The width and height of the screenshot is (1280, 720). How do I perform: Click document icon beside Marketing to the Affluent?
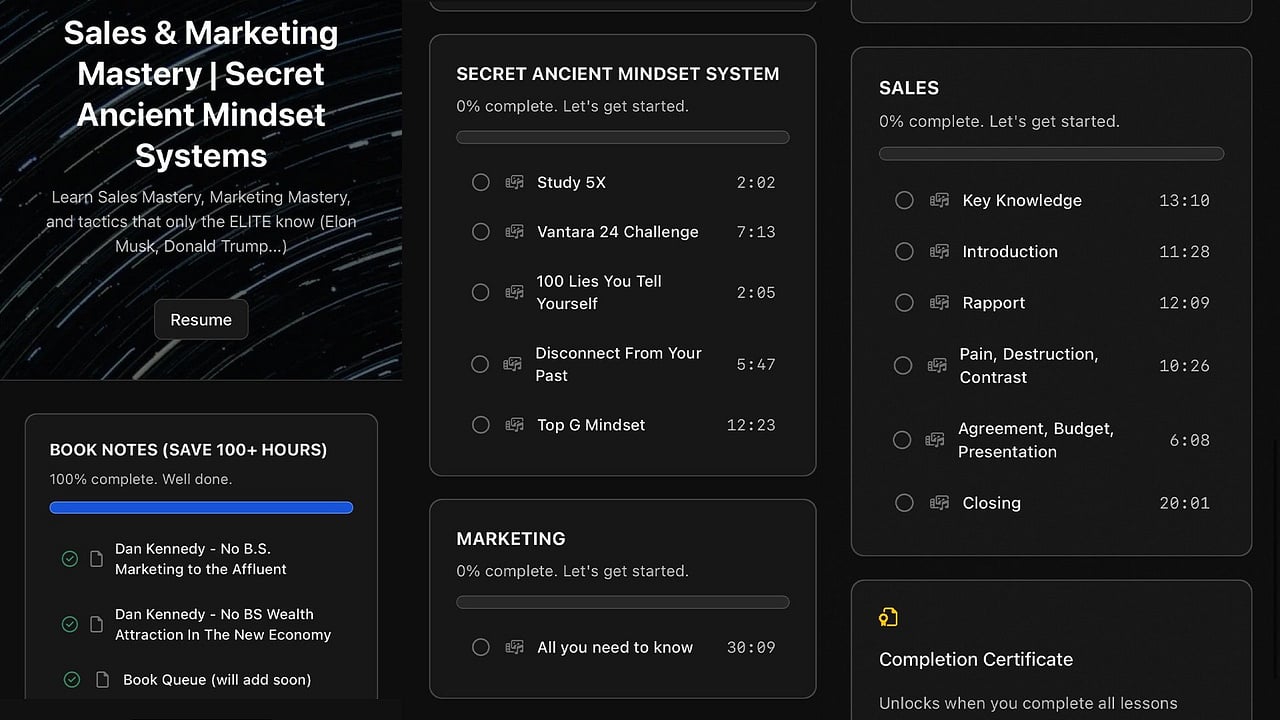(x=96, y=559)
